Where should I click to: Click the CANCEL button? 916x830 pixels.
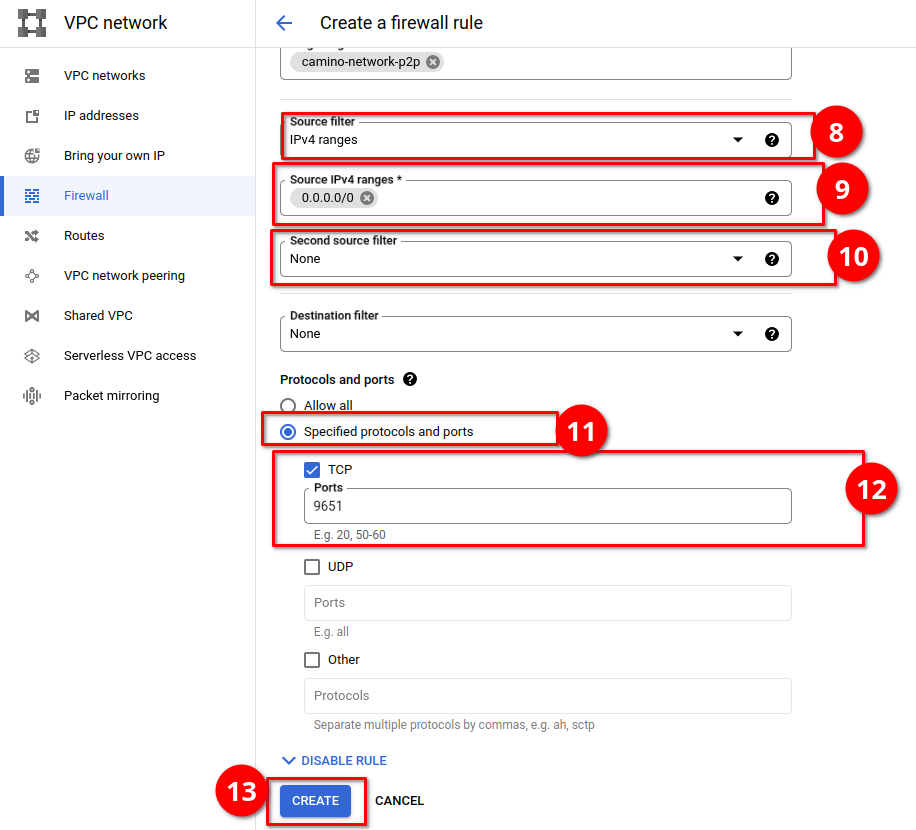click(x=399, y=801)
